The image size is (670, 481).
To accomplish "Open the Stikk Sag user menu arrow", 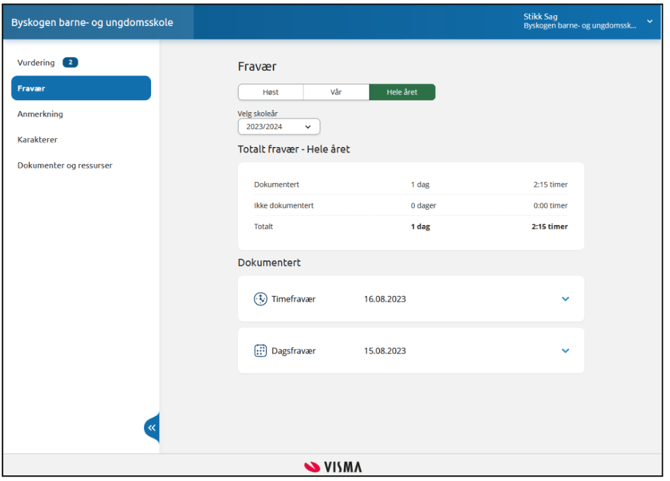I will pyautogui.click(x=650, y=21).
